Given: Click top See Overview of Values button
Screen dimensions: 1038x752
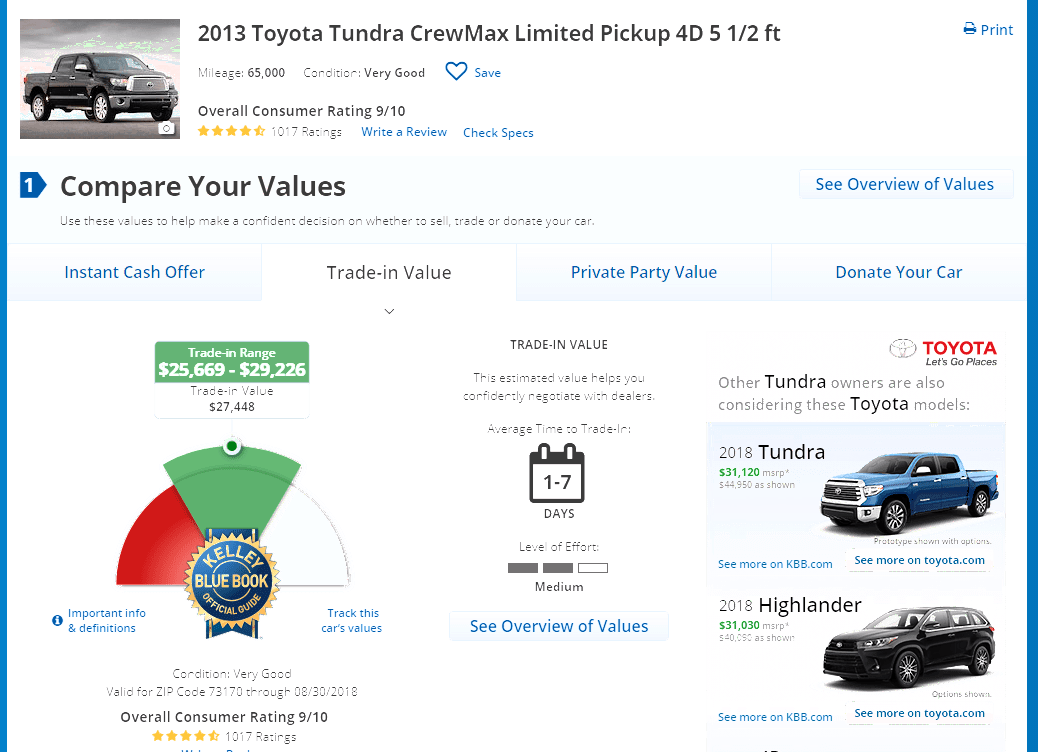Looking at the screenshot, I should [x=905, y=184].
